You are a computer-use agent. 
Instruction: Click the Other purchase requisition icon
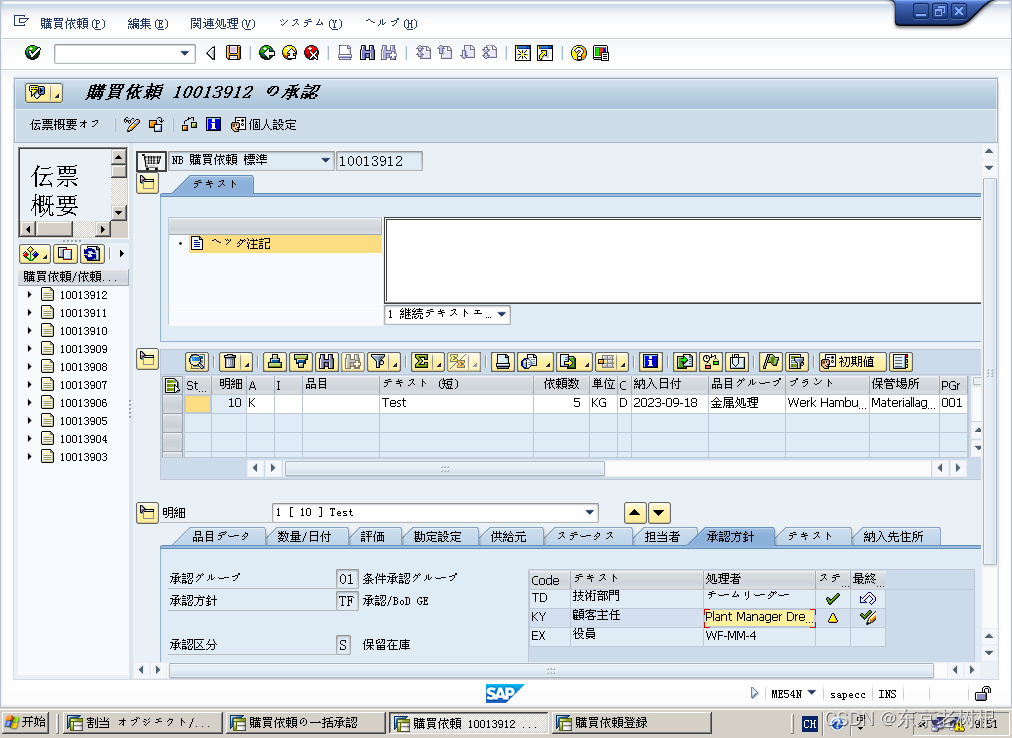click(x=156, y=124)
